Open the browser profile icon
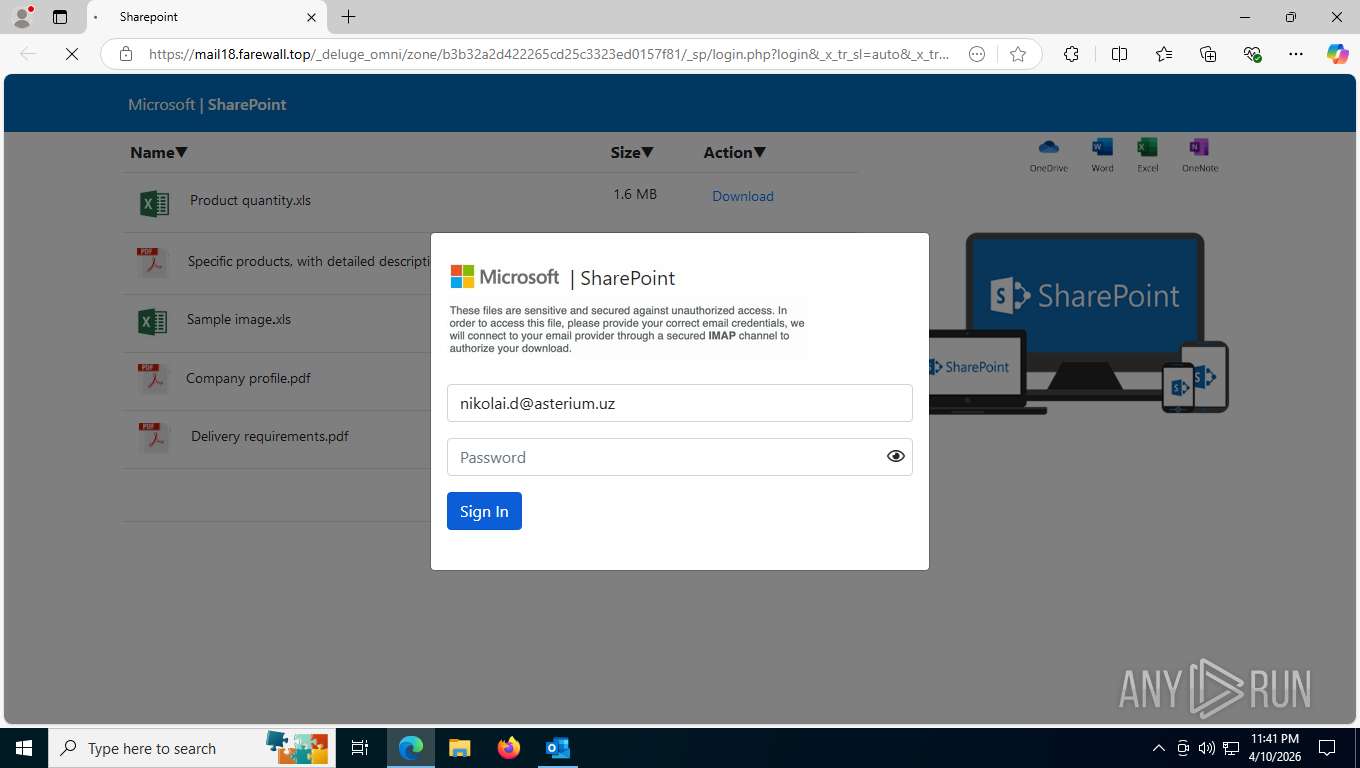The image size is (1360, 768). [22, 17]
